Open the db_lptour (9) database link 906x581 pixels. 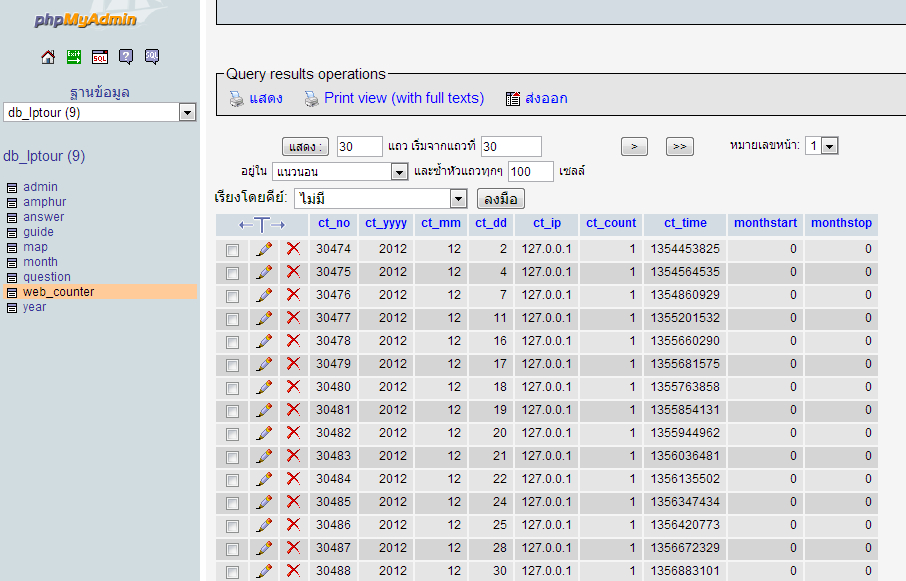[44, 157]
